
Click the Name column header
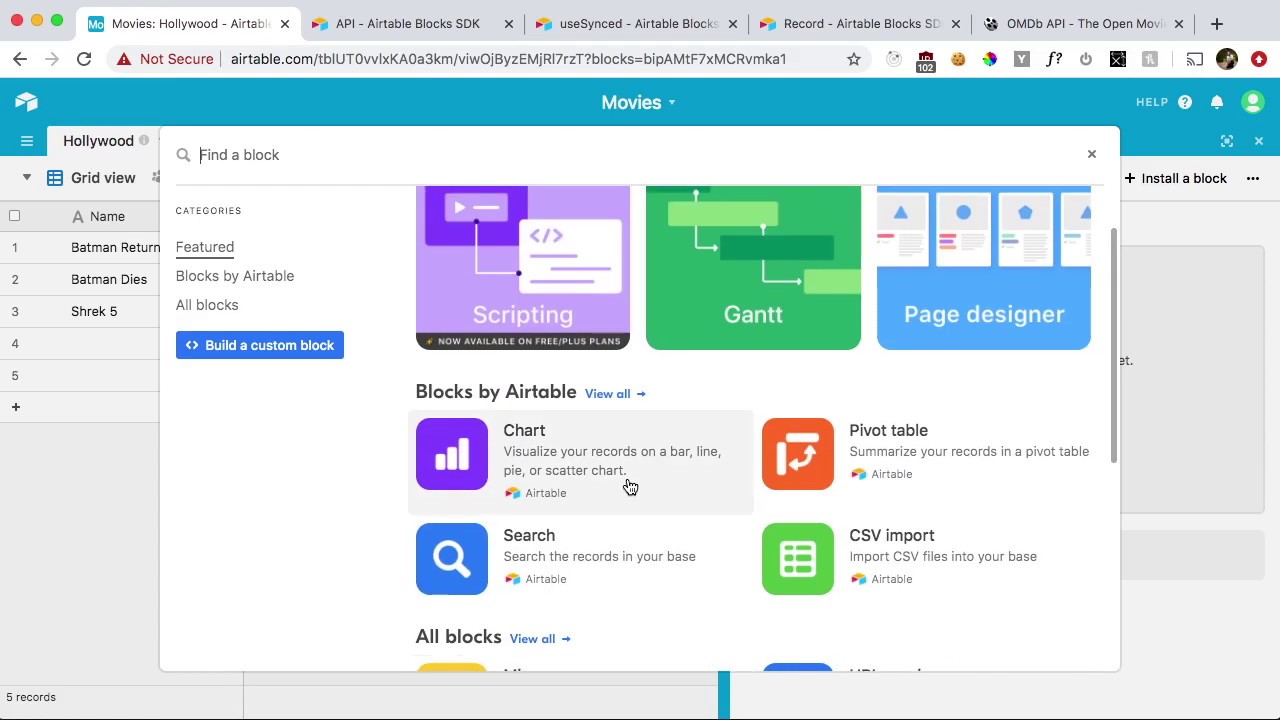[107, 216]
